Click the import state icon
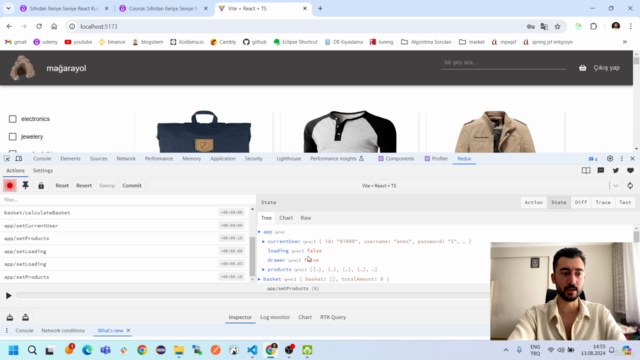The width and height of the screenshot is (640, 360). (x=10, y=318)
